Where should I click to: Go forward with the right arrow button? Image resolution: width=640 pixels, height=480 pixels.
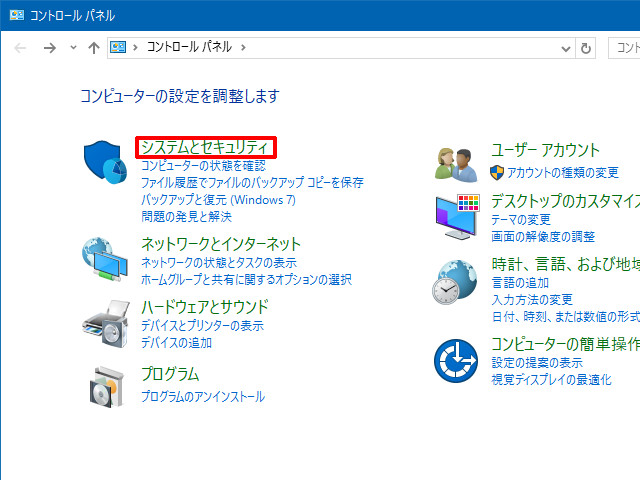point(50,48)
